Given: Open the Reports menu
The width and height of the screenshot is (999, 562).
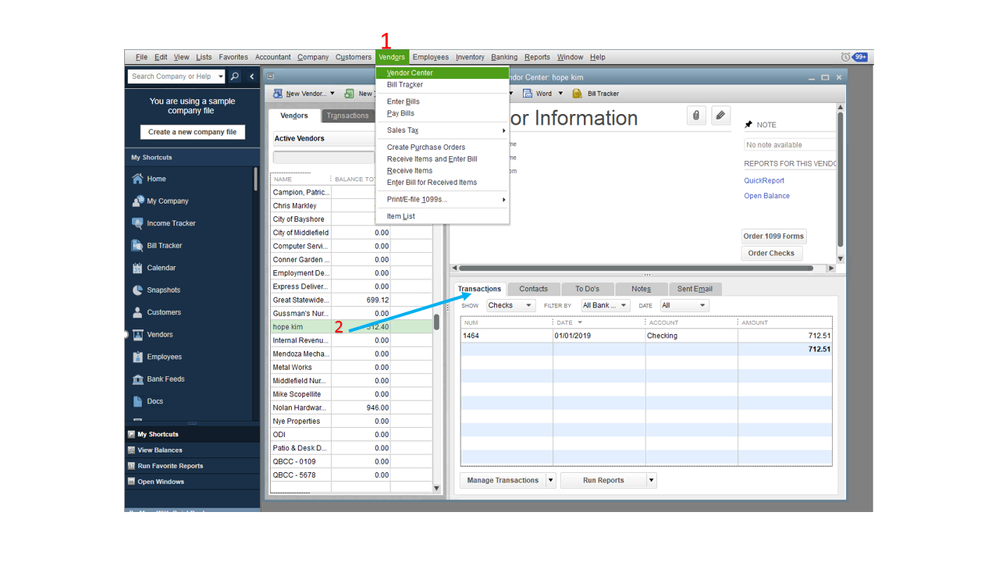Looking at the screenshot, I should pos(537,57).
